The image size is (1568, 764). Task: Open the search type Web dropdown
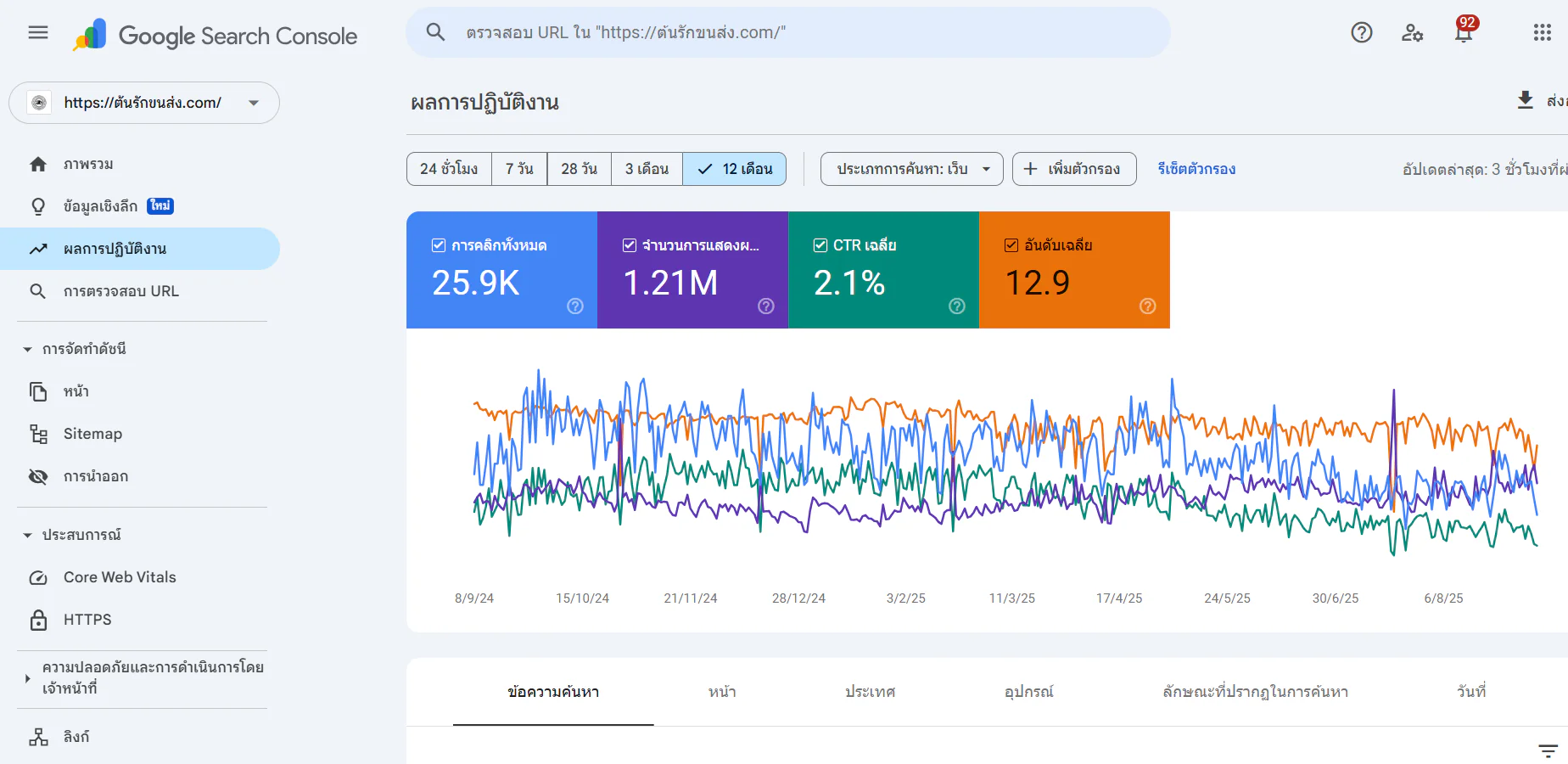[x=911, y=169]
